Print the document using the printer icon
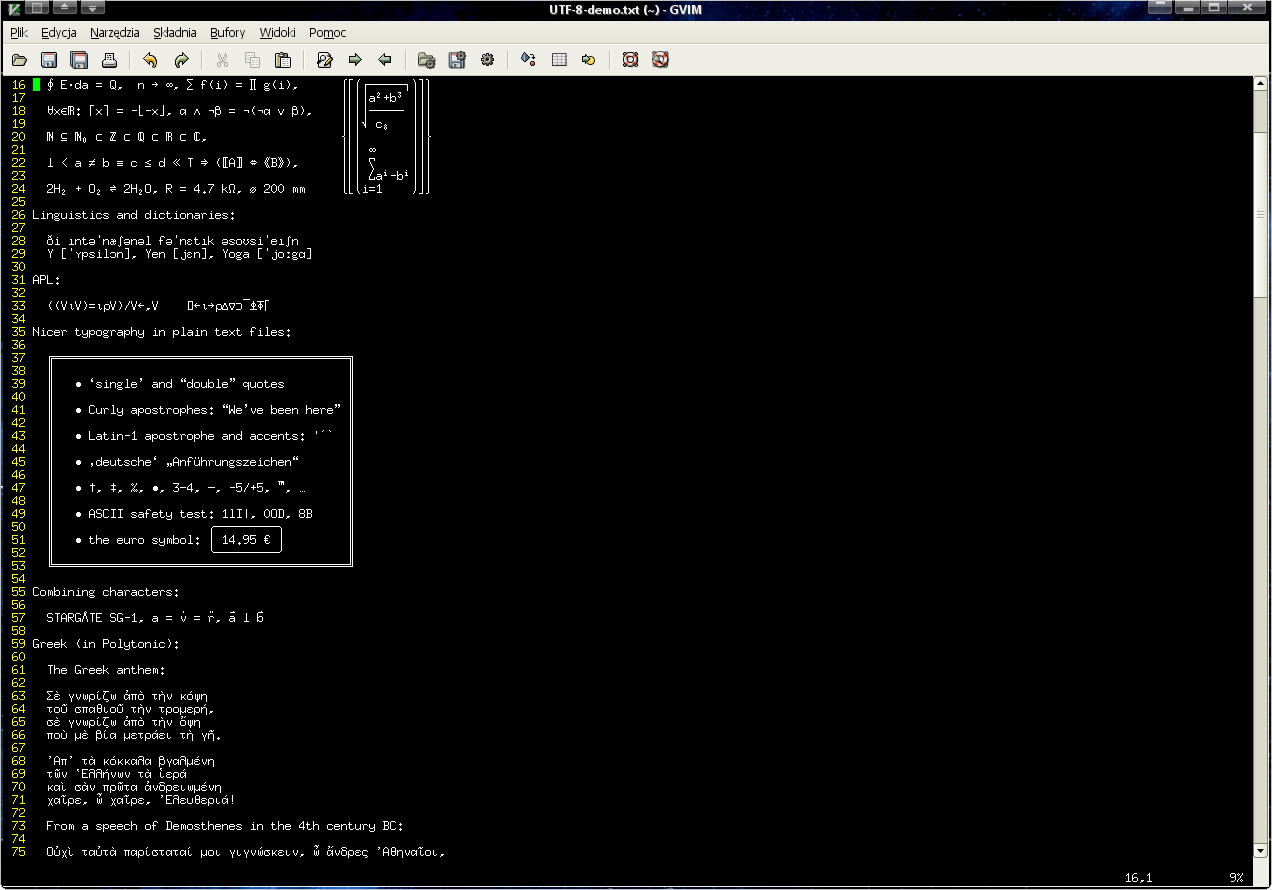 pos(109,59)
